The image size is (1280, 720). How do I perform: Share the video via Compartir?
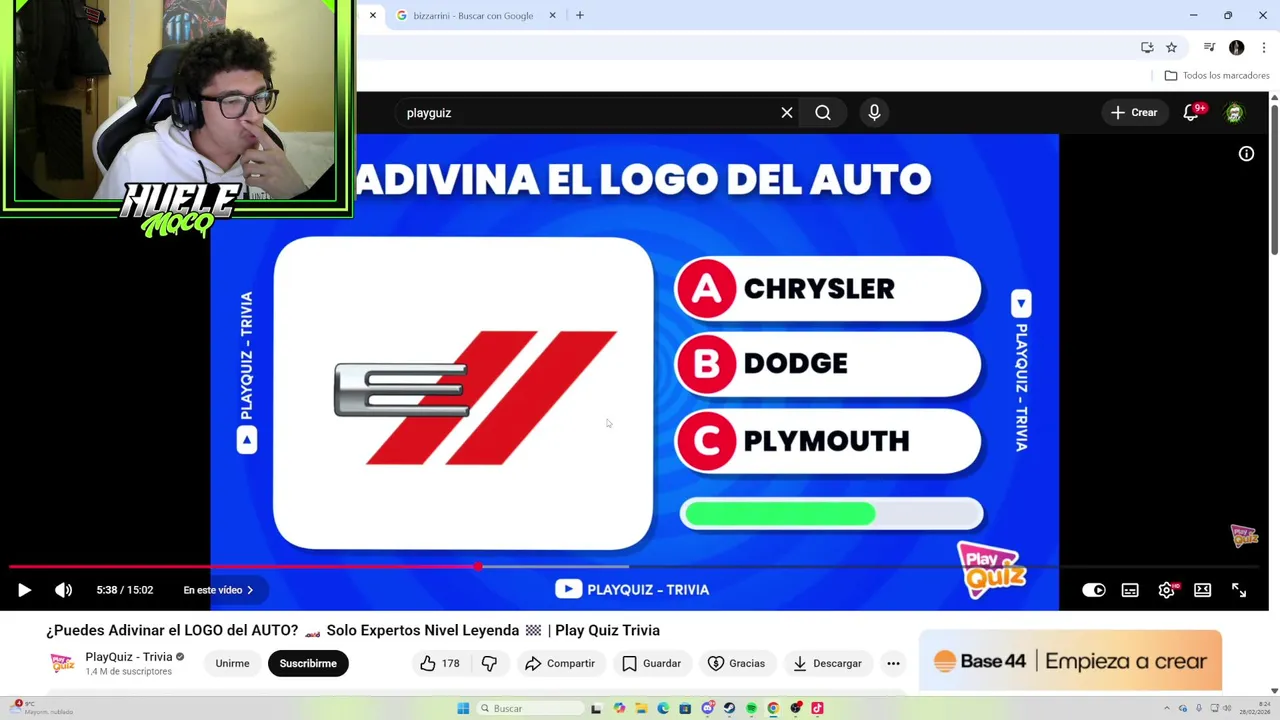tap(560, 663)
